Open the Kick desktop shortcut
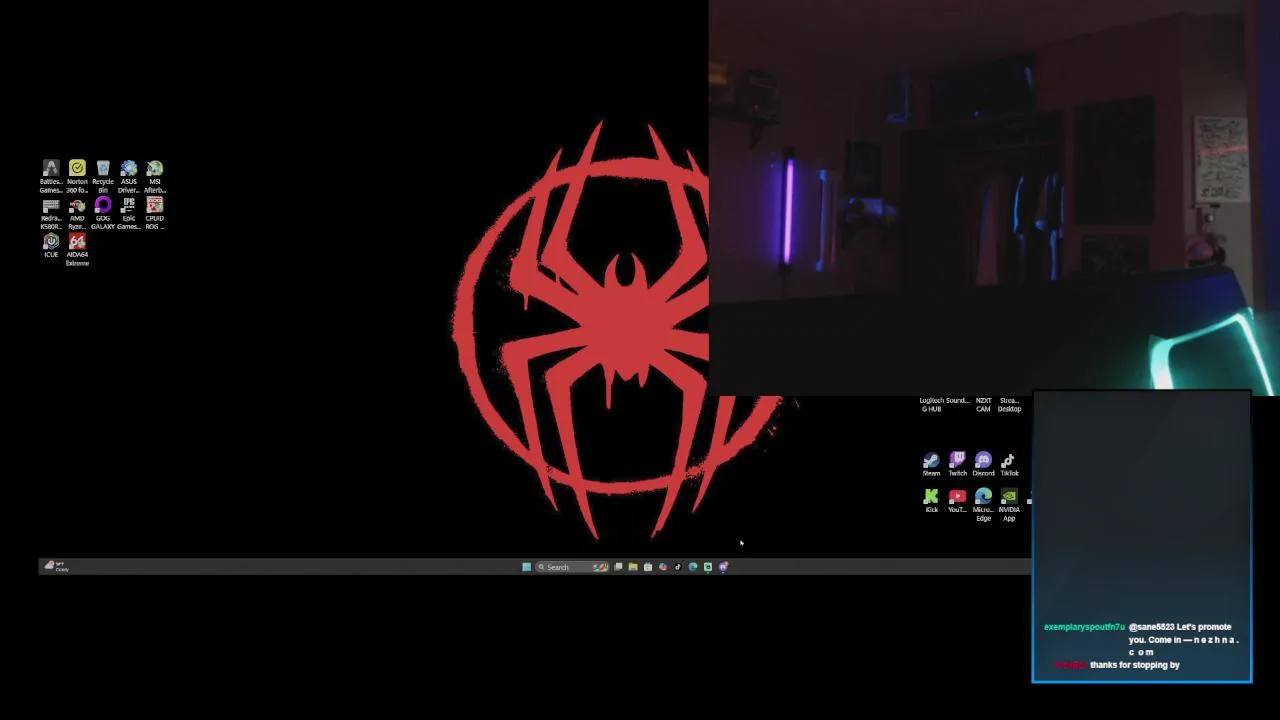Screen dimensions: 1280x720 tap(931, 501)
